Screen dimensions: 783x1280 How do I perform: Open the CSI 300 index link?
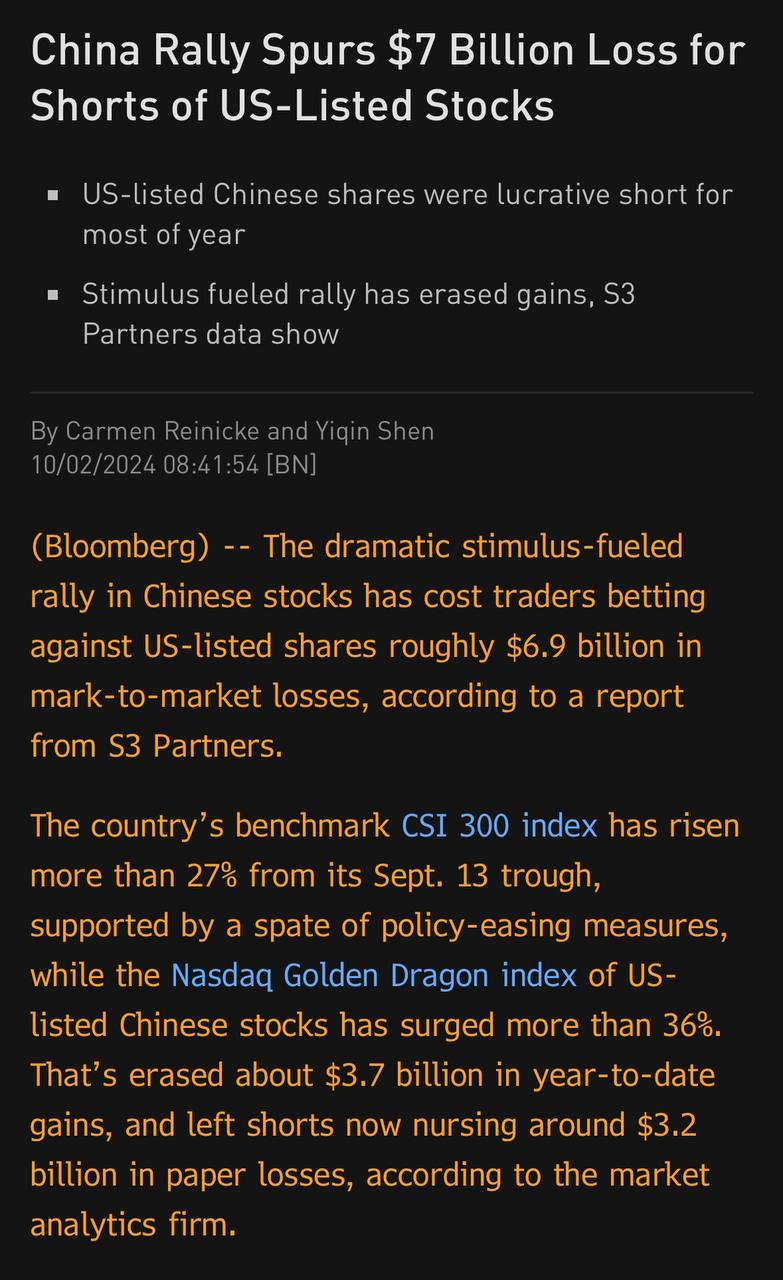tap(498, 826)
